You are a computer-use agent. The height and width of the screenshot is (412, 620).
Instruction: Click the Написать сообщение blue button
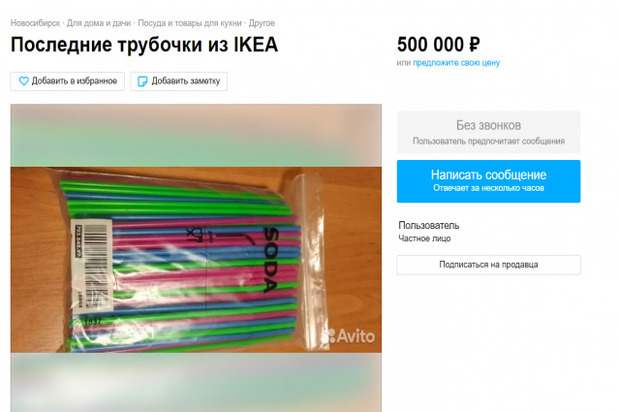coord(489,181)
